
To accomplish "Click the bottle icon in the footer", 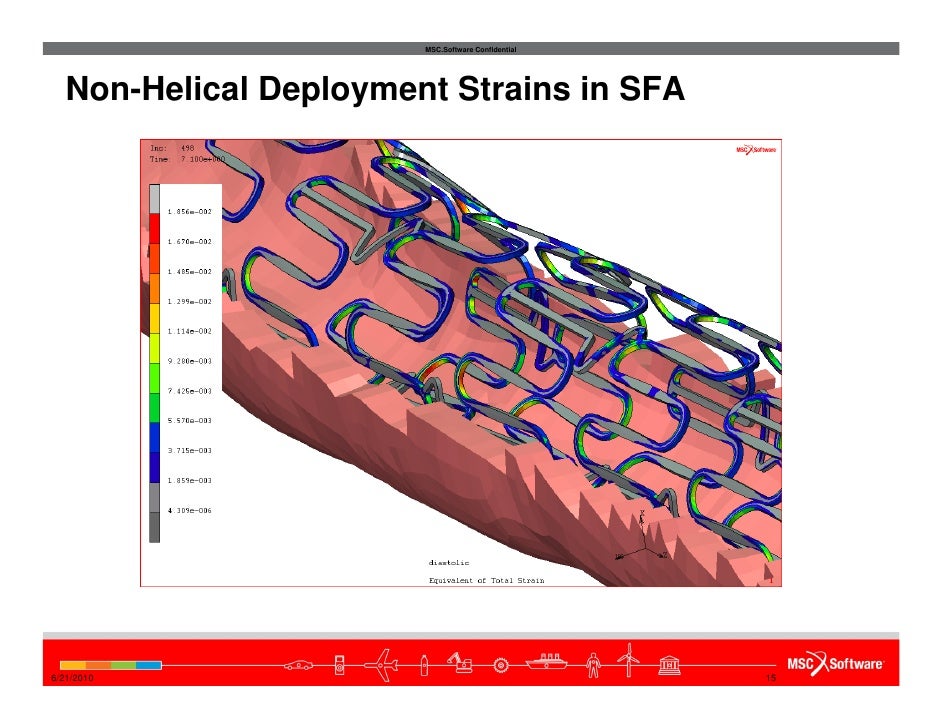I will point(424,666).
